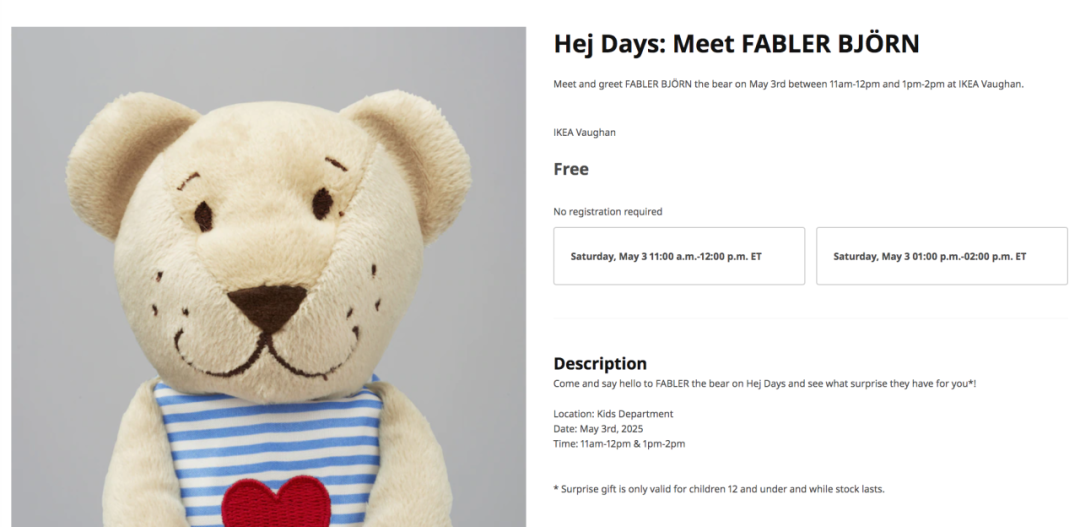The height and width of the screenshot is (527, 1080).
Task: Open the FABLER BJÖRN teddy bear image
Action: (x=269, y=277)
